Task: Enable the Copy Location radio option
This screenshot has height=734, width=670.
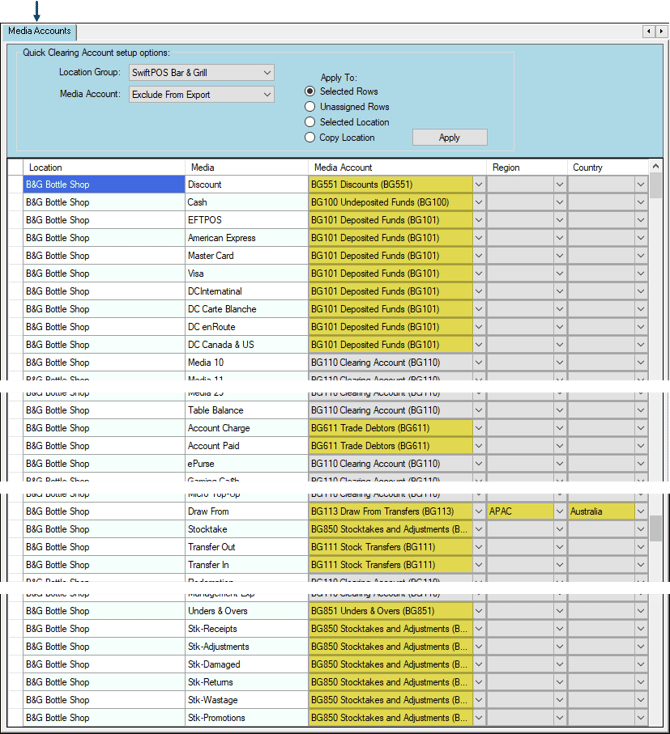Action: click(310, 138)
